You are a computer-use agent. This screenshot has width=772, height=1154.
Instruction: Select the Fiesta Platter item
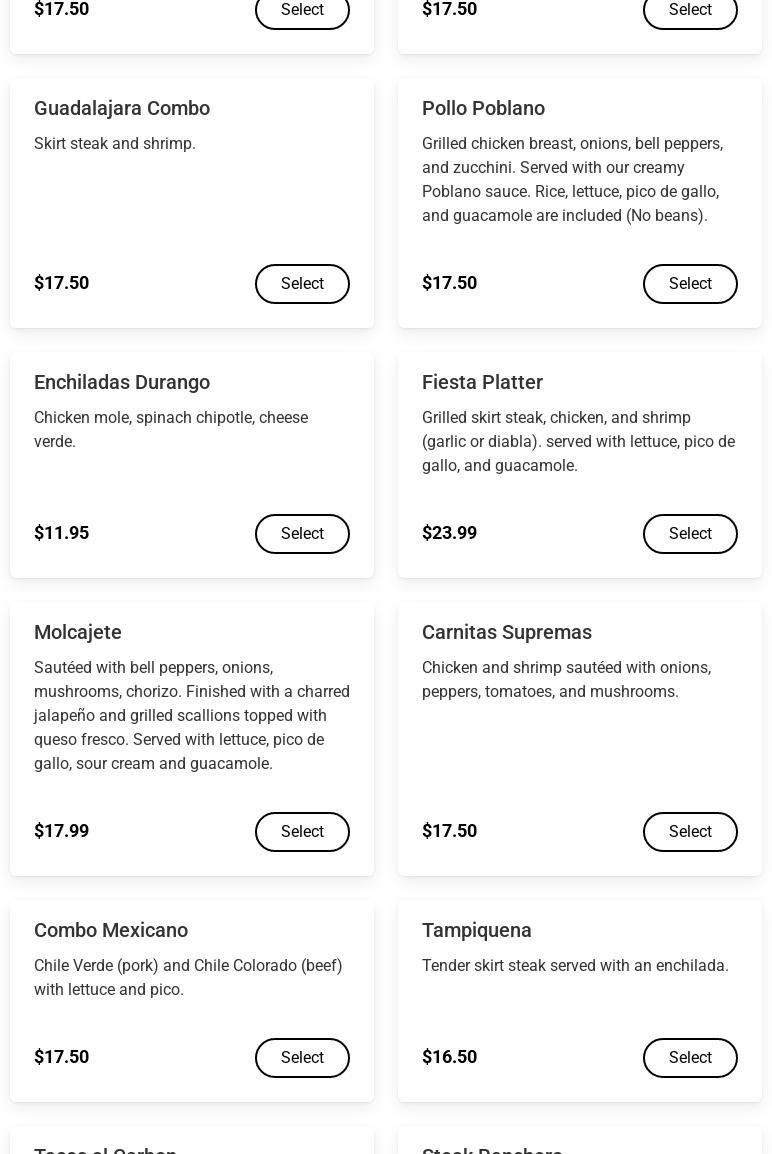(690, 534)
